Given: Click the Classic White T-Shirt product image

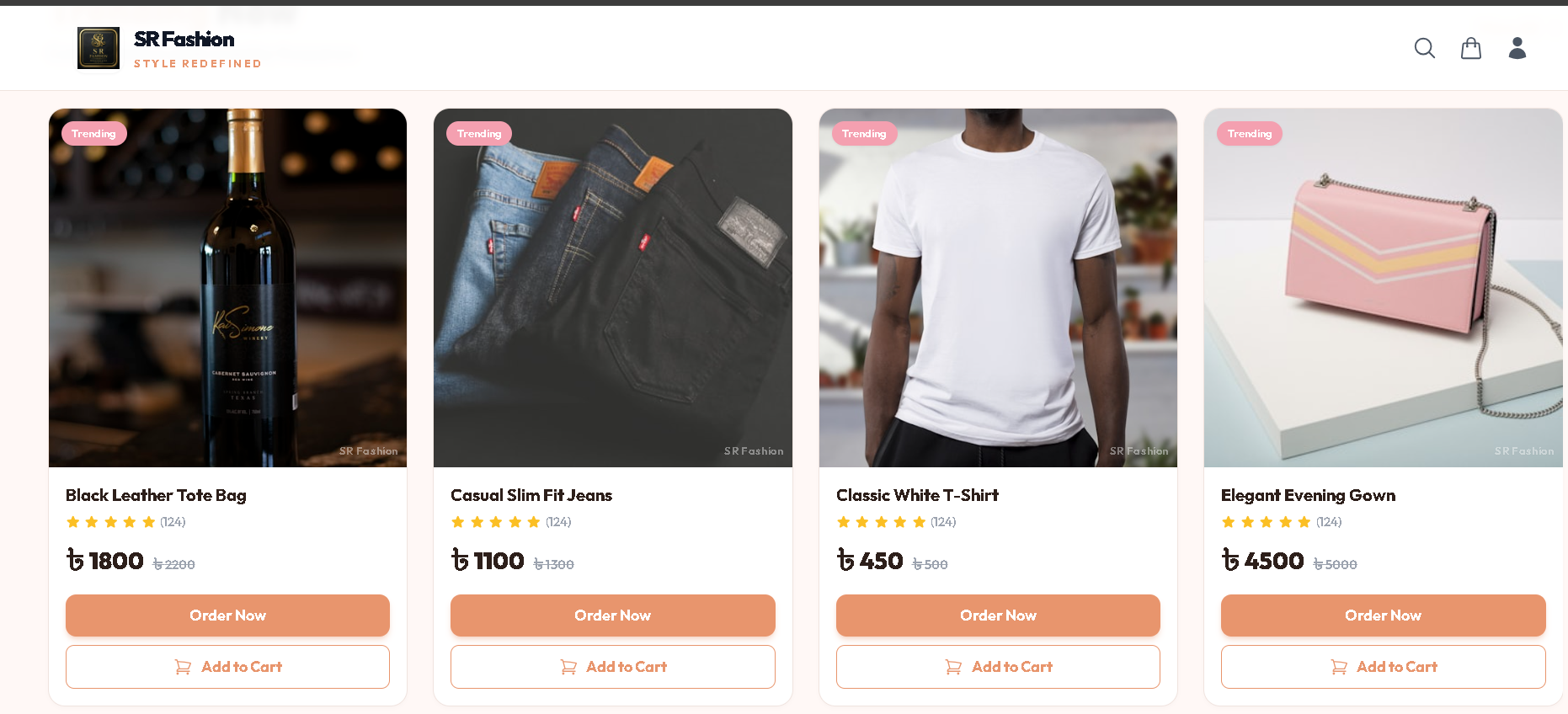Looking at the screenshot, I should click(998, 287).
